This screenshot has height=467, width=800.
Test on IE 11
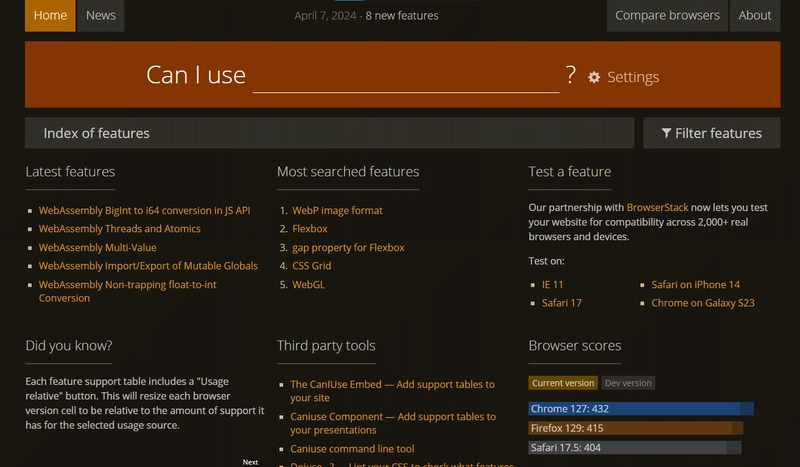click(553, 285)
